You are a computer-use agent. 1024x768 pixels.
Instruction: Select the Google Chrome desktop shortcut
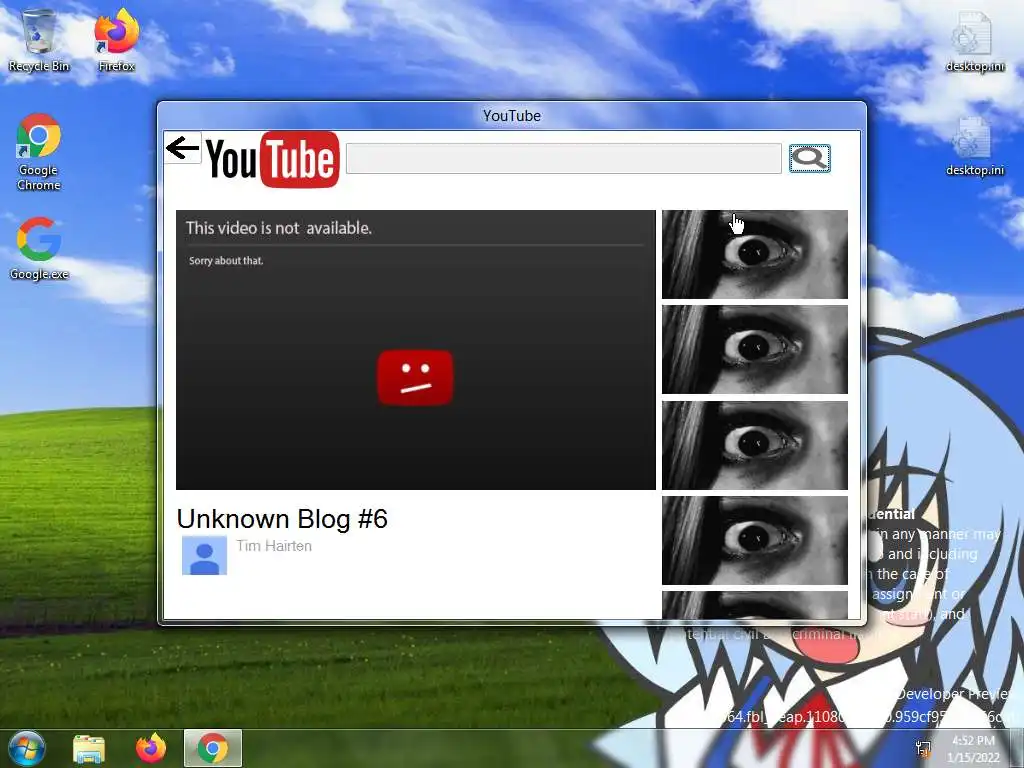[x=39, y=152]
